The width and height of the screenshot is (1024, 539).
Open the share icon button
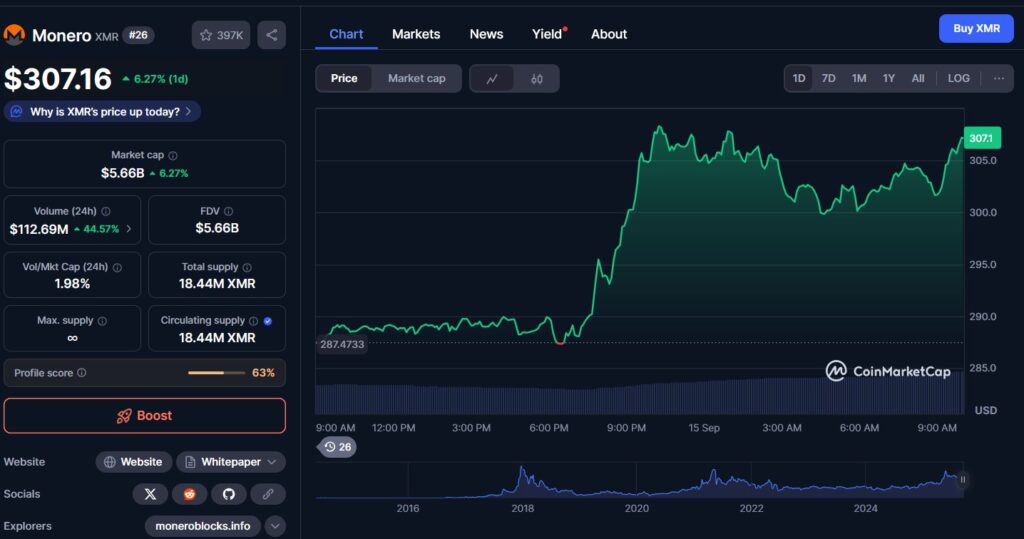click(x=272, y=35)
